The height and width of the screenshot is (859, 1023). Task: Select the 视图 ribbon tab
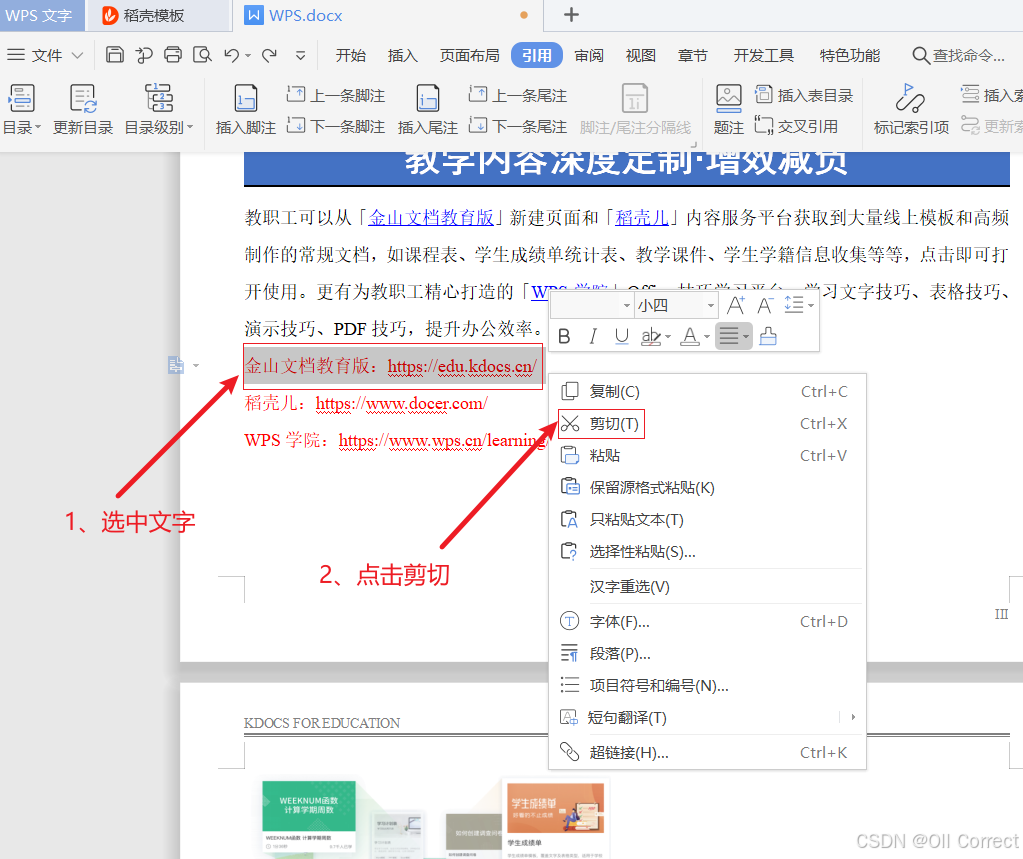coord(640,55)
